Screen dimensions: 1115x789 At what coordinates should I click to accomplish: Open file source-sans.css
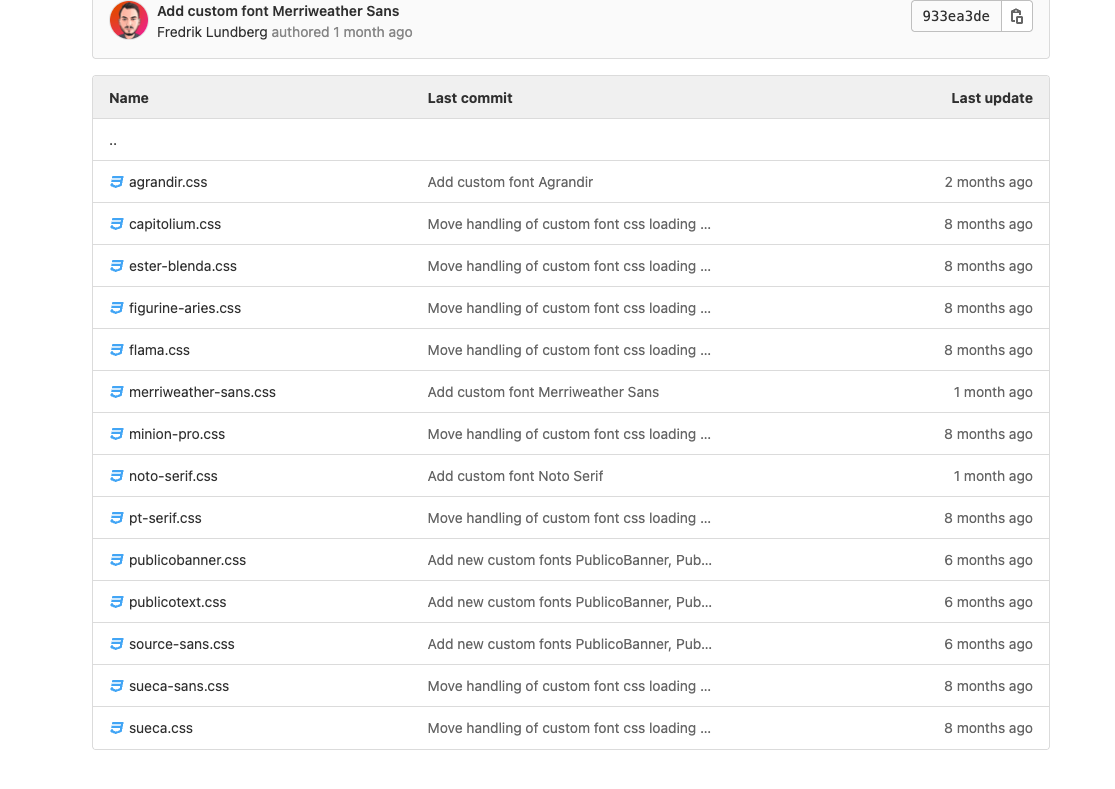click(x=181, y=643)
